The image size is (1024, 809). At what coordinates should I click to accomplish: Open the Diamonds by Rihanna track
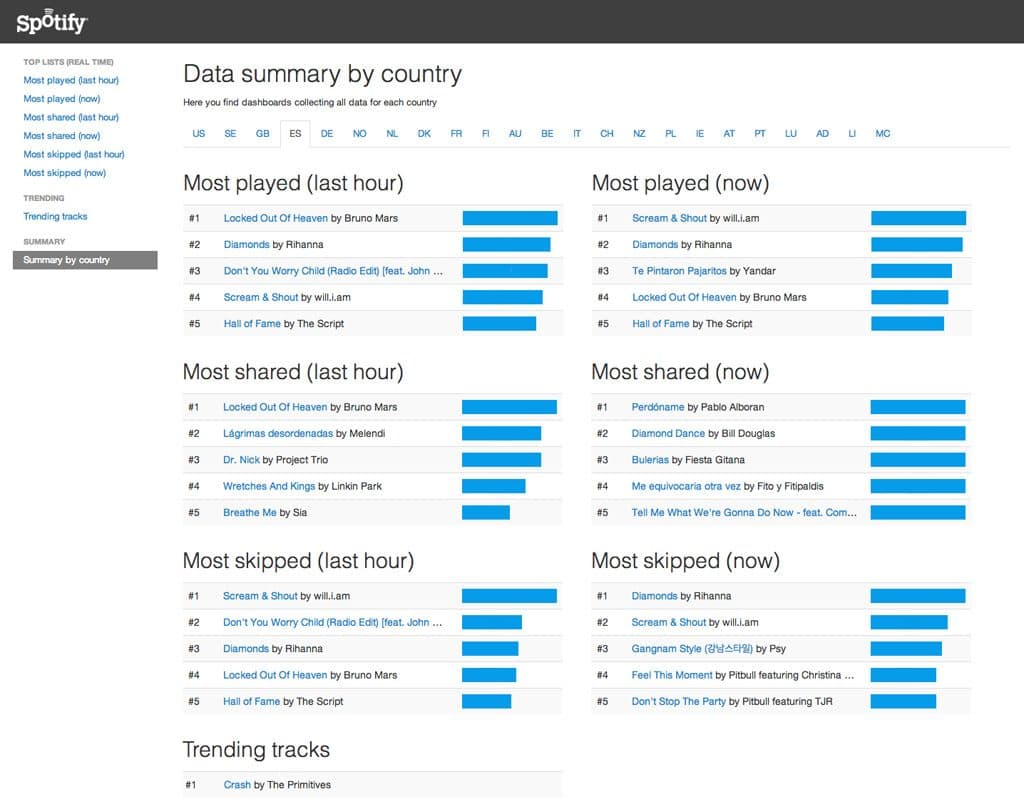tap(246, 244)
